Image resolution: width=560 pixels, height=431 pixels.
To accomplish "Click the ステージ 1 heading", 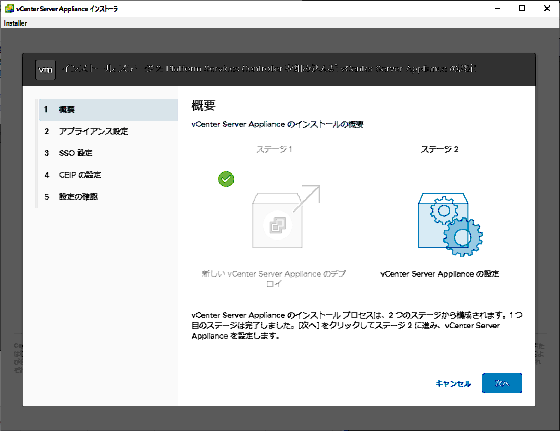I will (x=274, y=149).
